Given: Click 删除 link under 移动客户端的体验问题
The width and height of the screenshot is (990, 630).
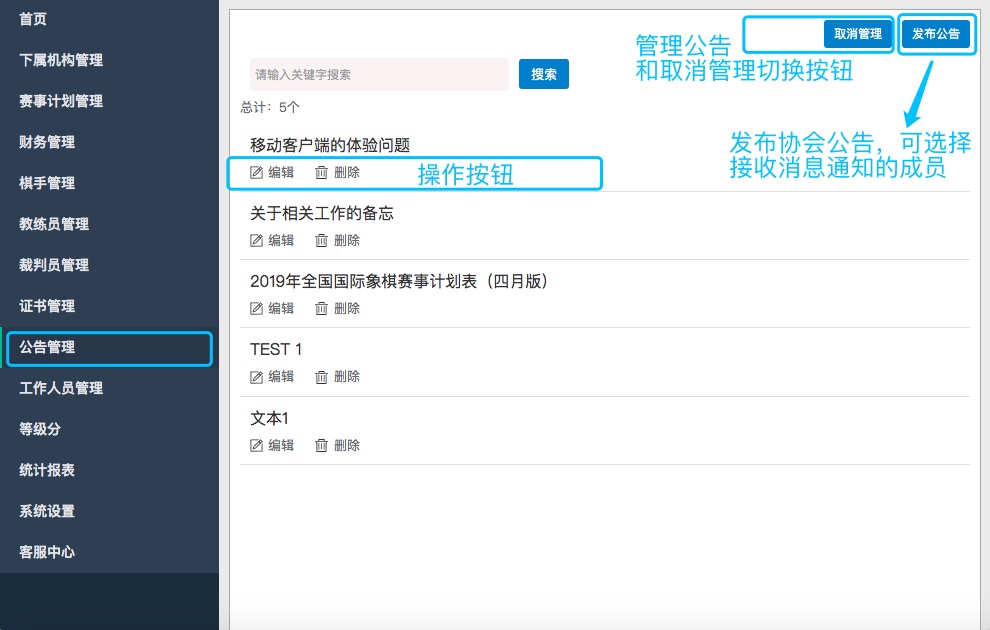Looking at the screenshot, I should [347, 172].
